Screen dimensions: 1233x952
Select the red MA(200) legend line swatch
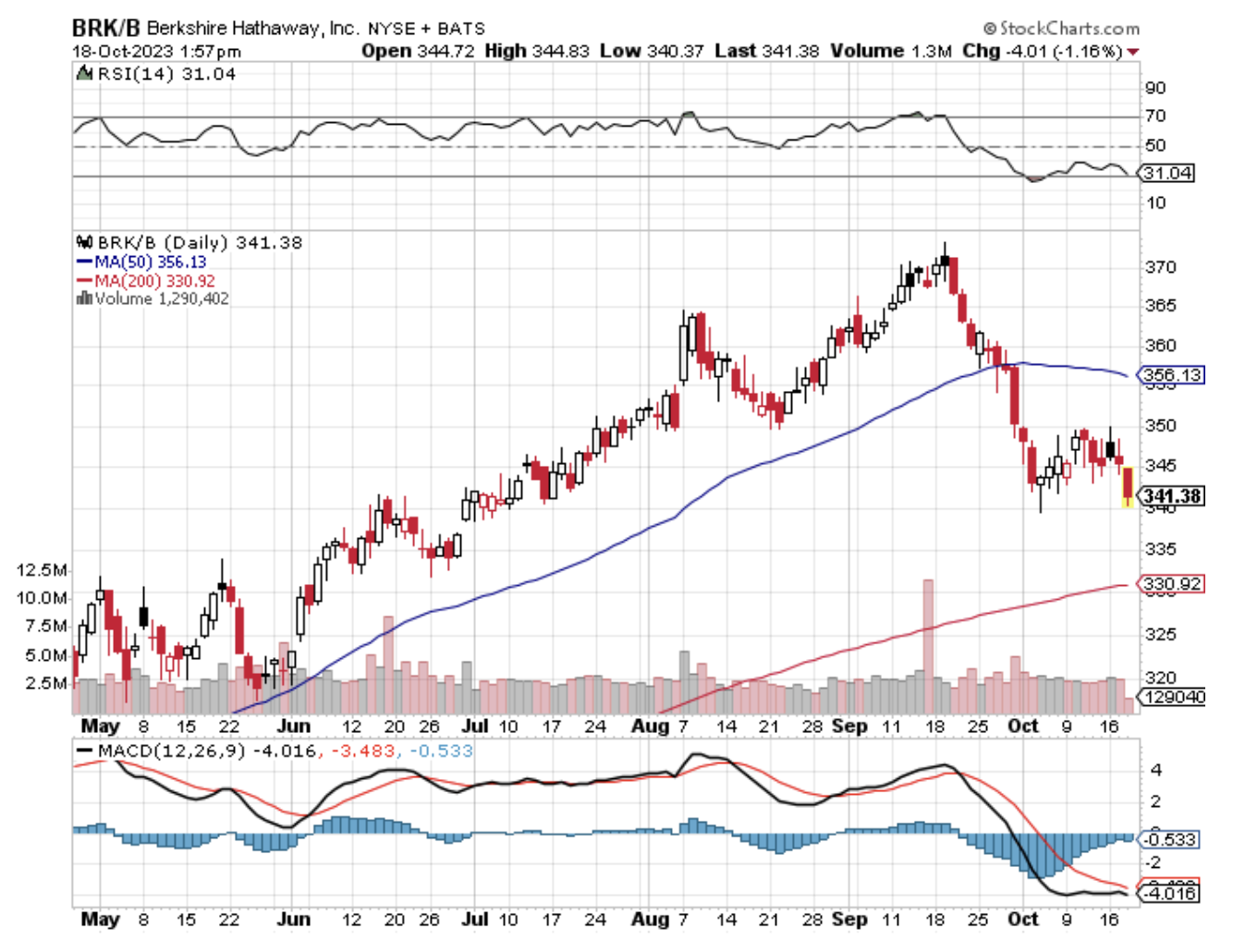(x=84, y=281)
